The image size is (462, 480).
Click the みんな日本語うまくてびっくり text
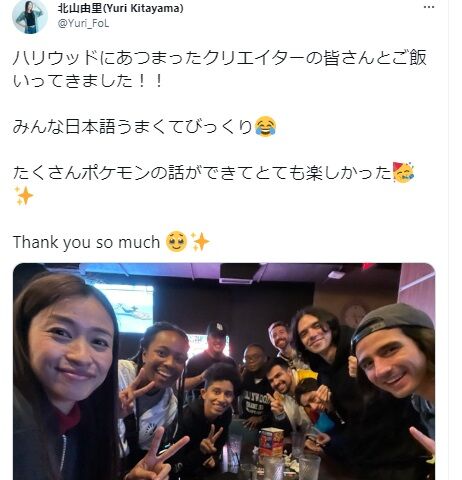coord(133,127)
